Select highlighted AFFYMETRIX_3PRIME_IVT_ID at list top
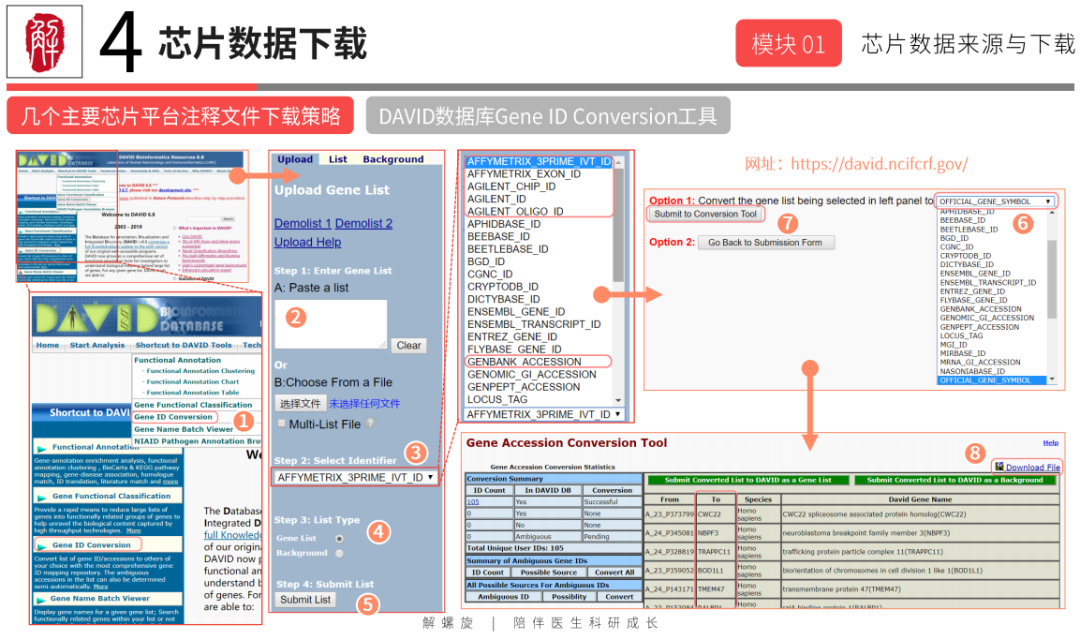The image size is (1080, 640). coord(538,161)
